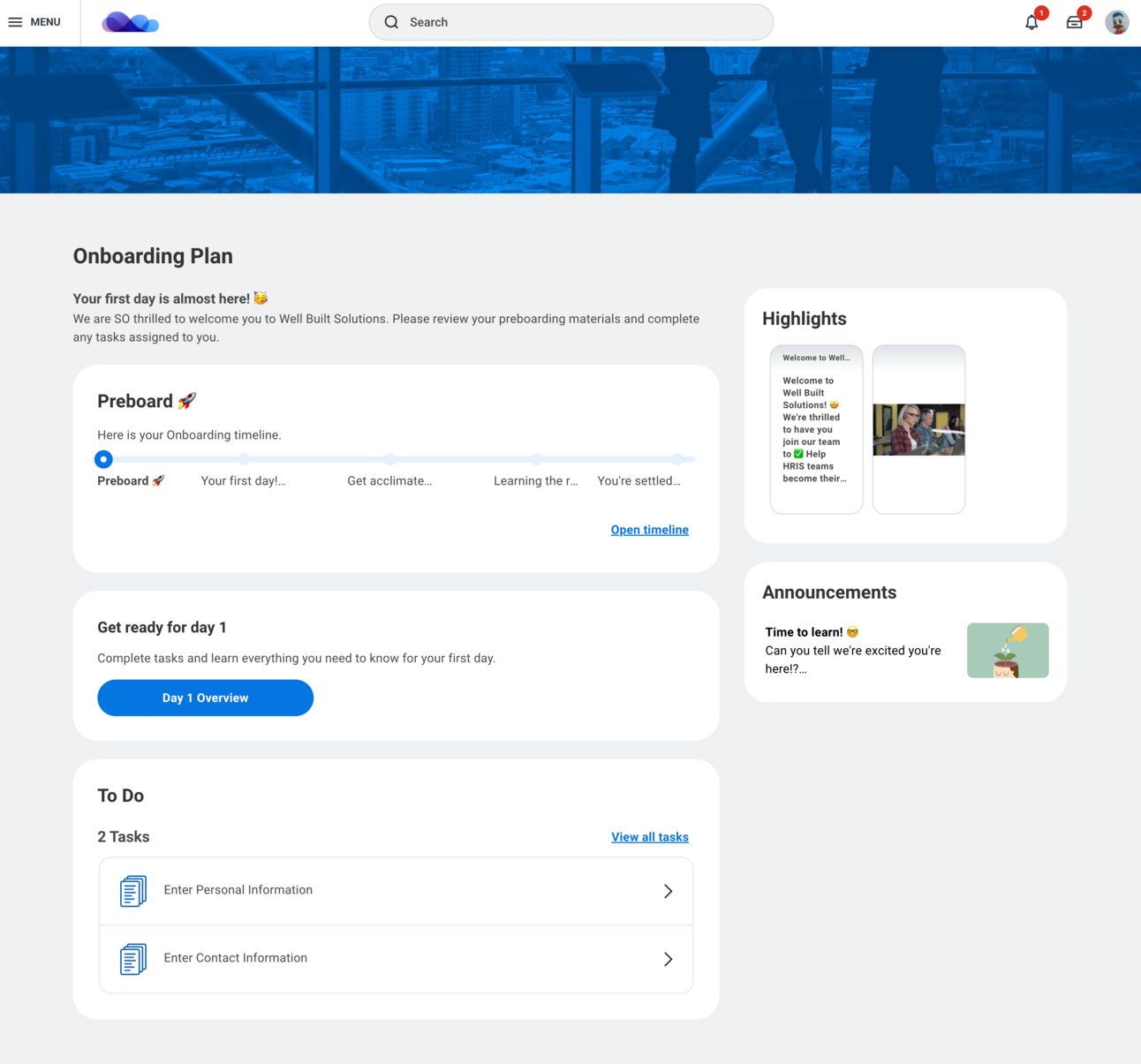Click the '2 Tasks' count text

click(x=124, y=837)
